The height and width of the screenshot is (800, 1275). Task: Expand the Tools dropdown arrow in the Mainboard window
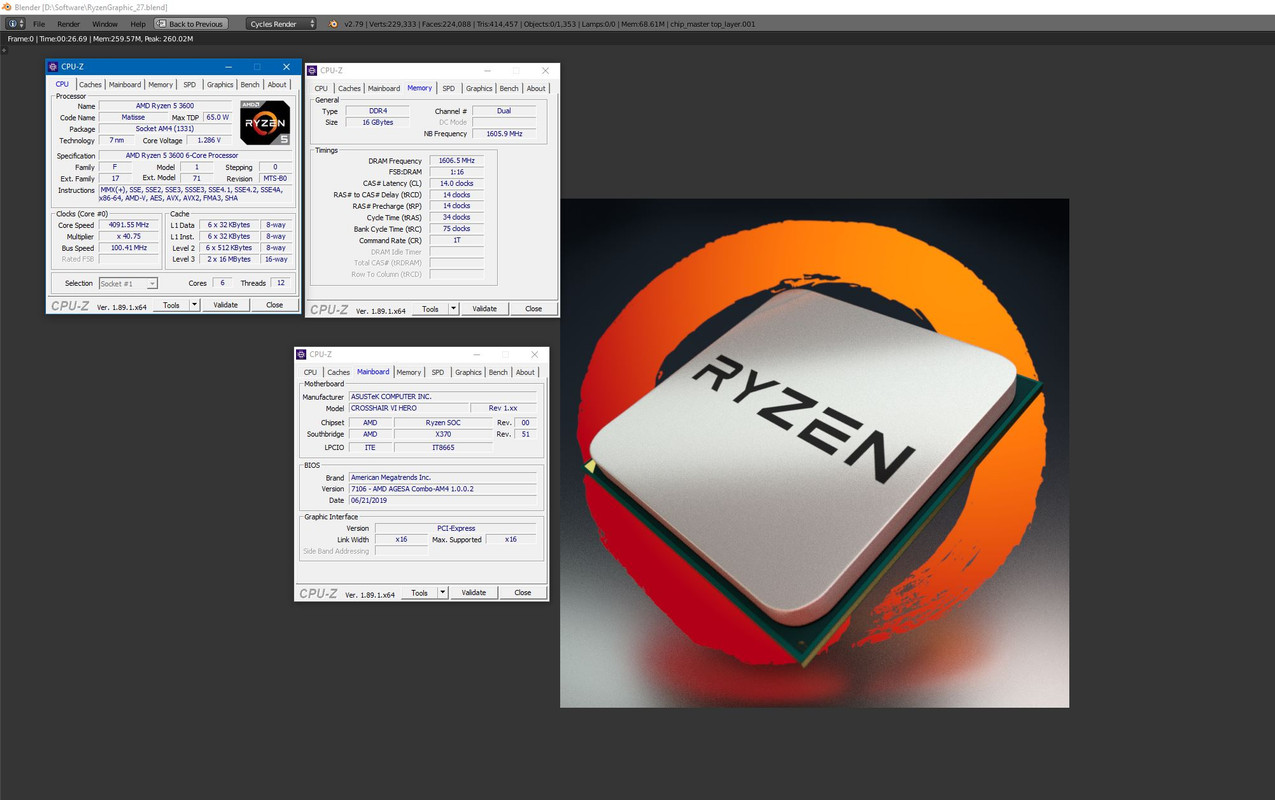pyautogui.click(x=443, y=593)
